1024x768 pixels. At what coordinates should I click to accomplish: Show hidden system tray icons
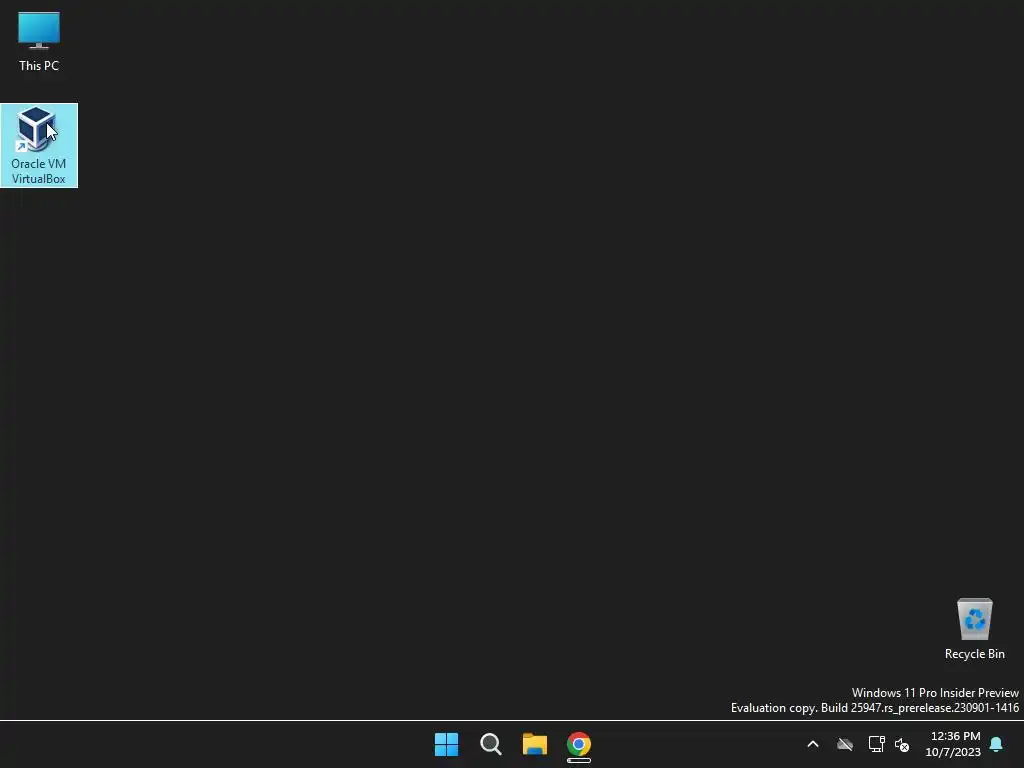(x=813, y=744)
